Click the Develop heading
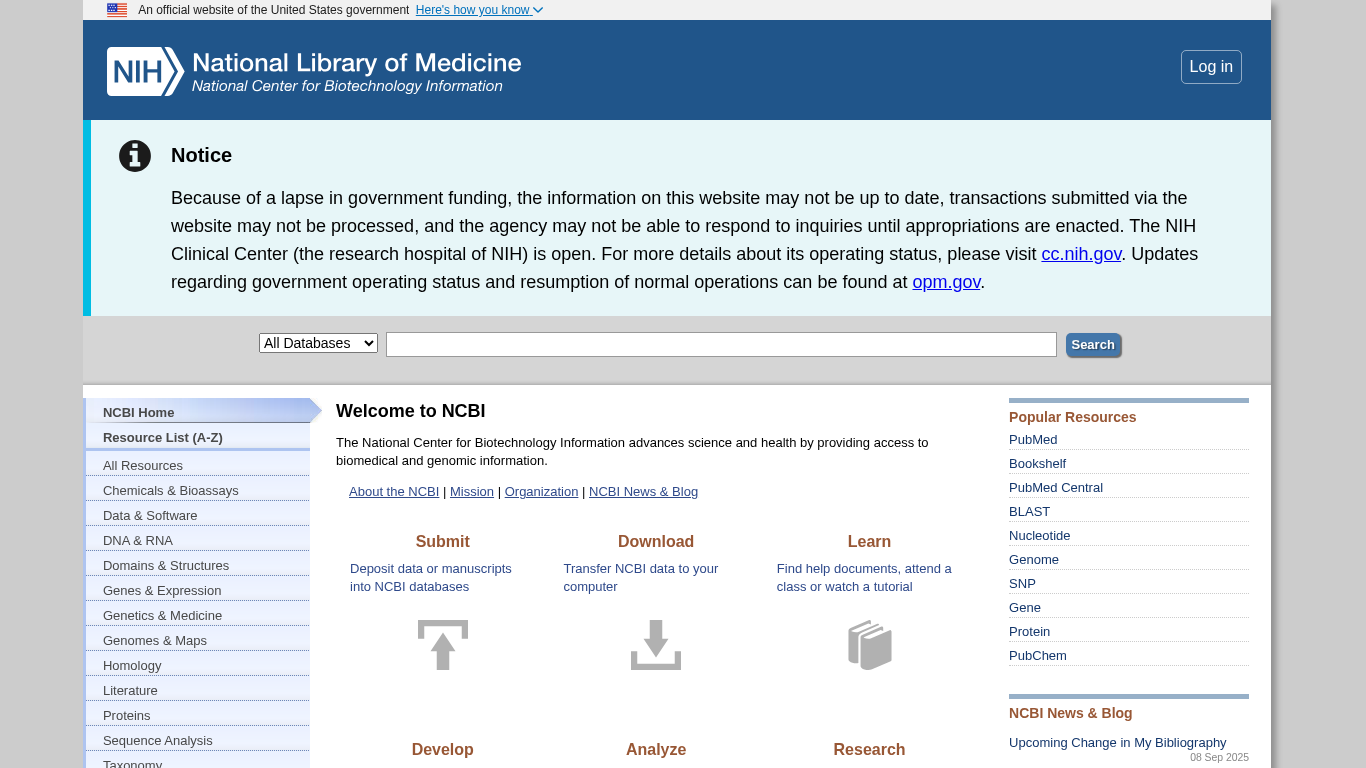This screenshot has width=1366, height=768. pyautogui.click(x=443, y=749)
